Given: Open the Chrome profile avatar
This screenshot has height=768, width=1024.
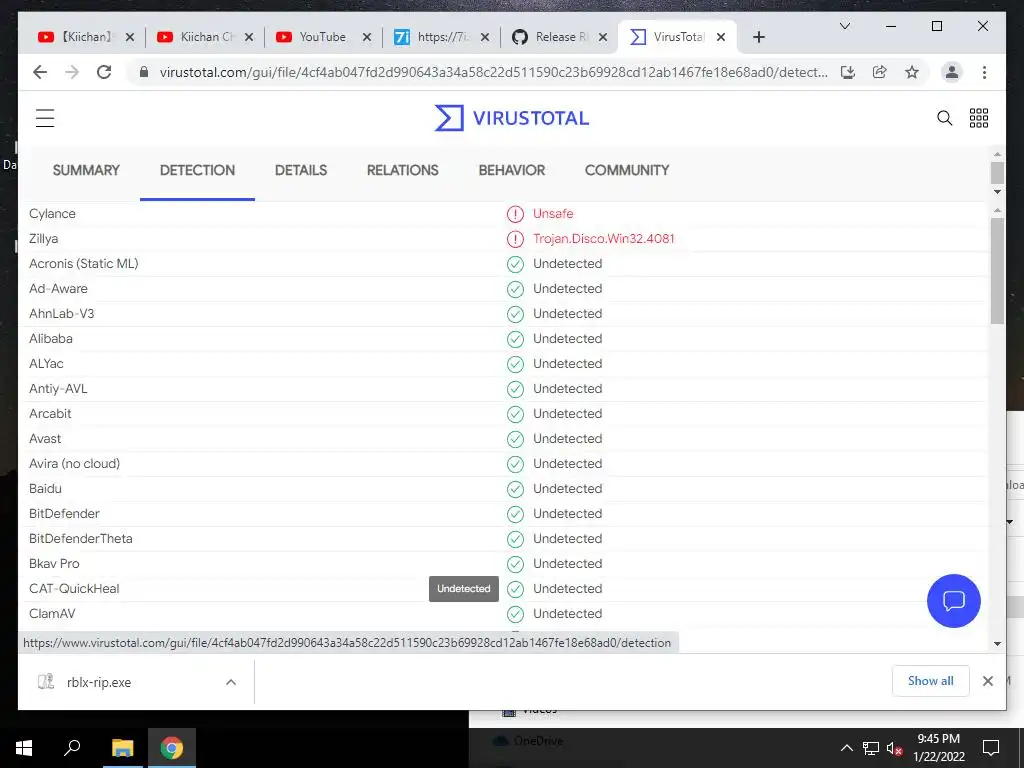Looking at the screenshot, I should (952, 72).
